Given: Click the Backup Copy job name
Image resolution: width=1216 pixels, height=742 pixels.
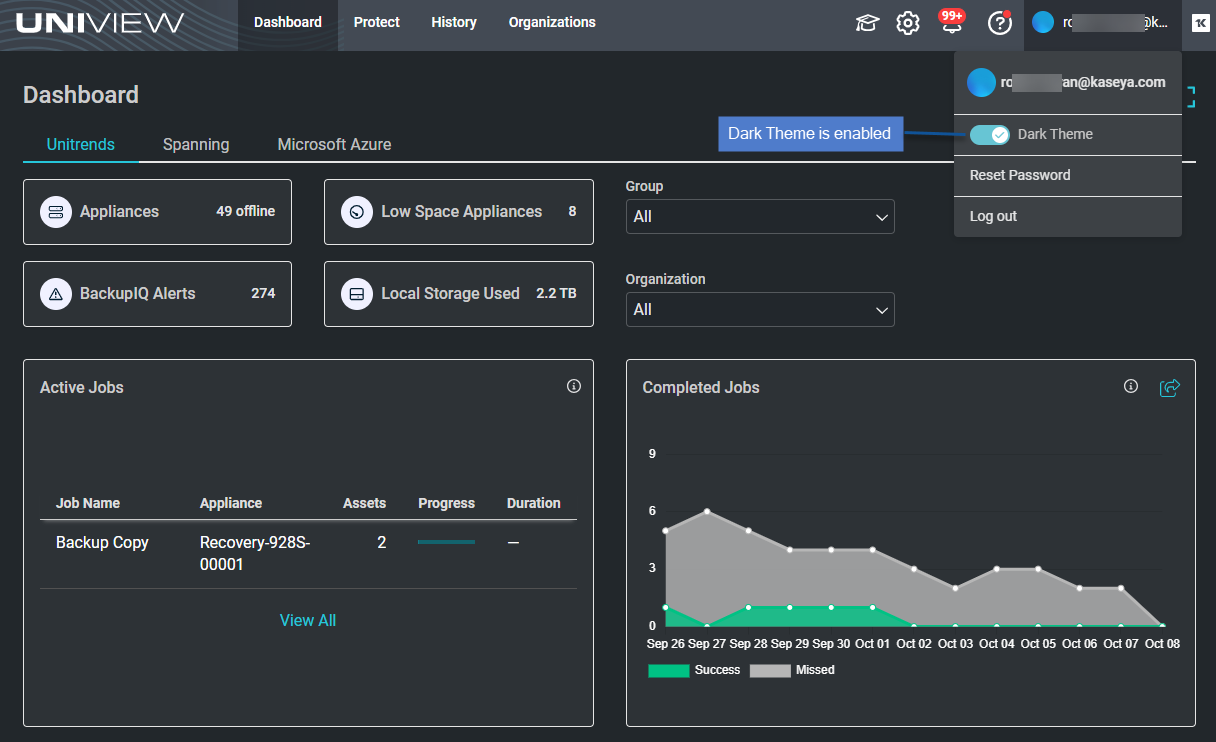Looking at the screenshot, I should pos(102,543).
